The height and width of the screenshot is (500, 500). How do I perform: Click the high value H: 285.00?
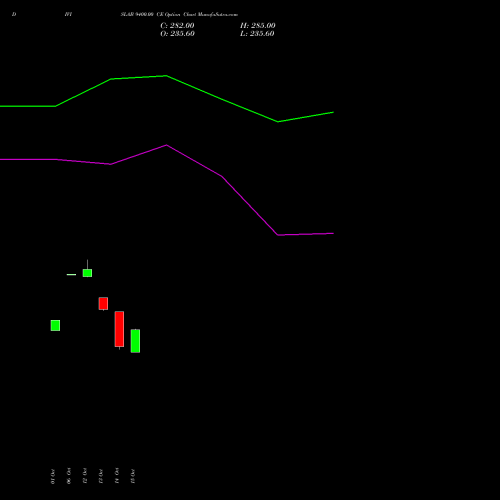point(258,26)
